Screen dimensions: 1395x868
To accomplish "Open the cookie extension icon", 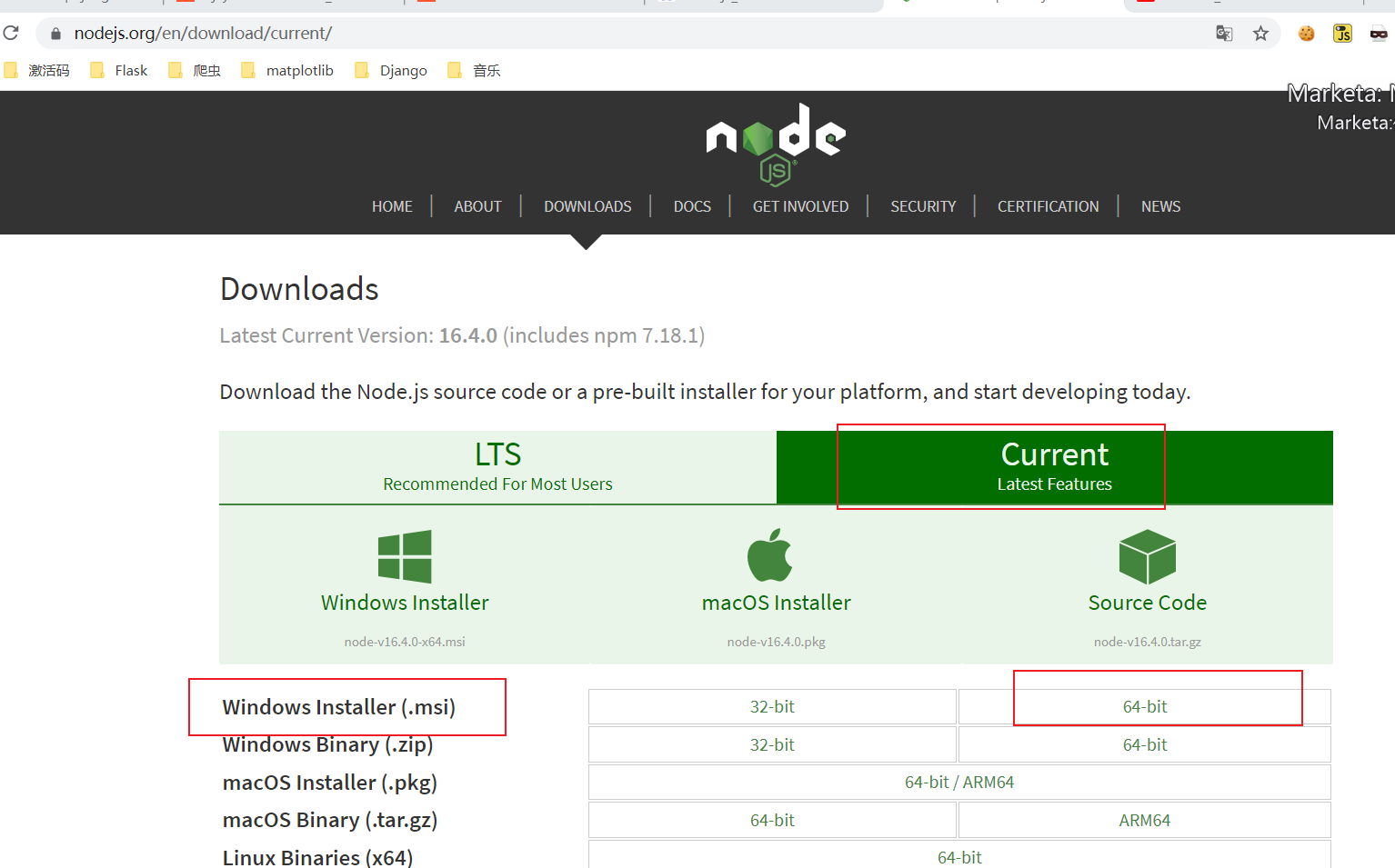I will 1307,34.
